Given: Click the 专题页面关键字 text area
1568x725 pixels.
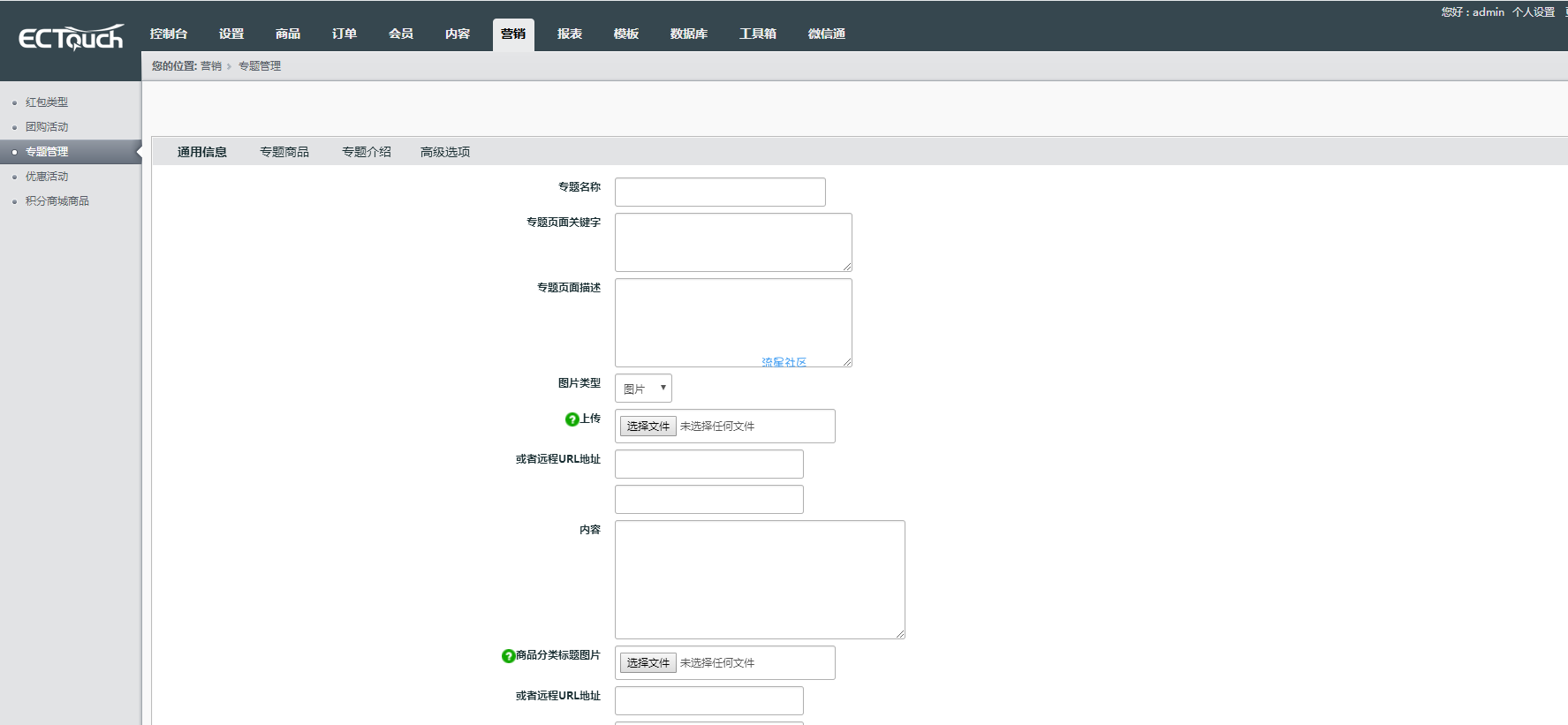Looking at the screenshot, I should [x=733, y=242].
